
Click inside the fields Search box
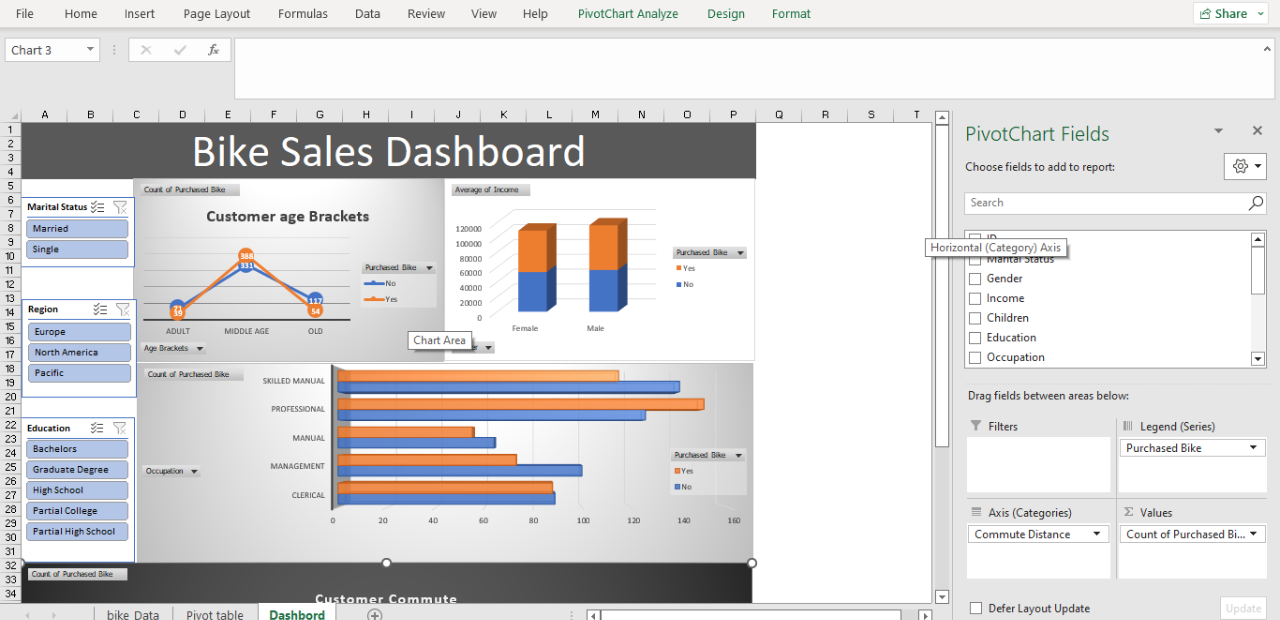(1090, 202)
